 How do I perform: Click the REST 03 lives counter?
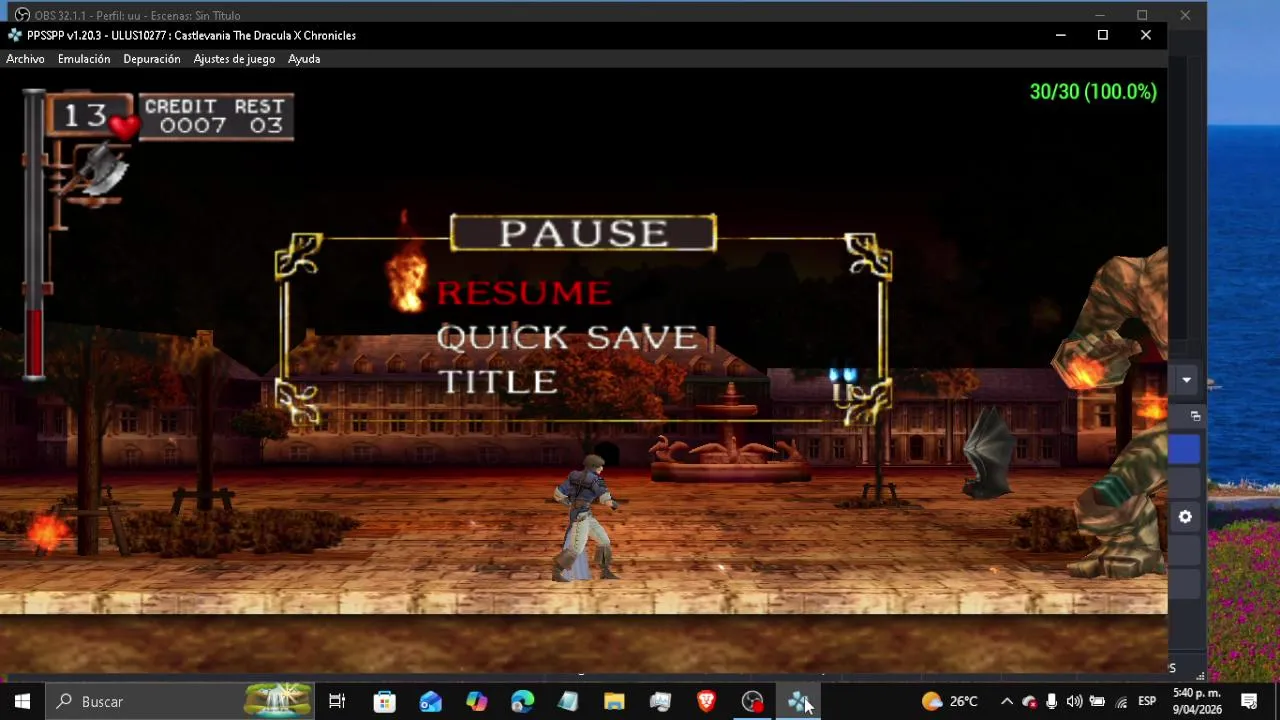click(260, 116)
